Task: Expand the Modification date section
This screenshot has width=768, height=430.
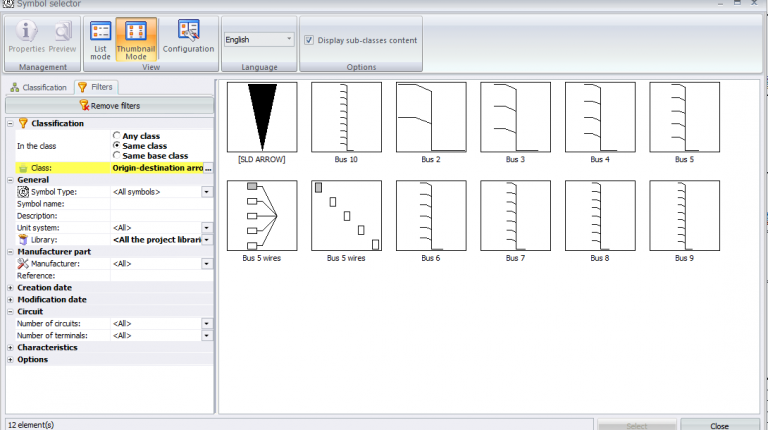Action: pyautogui.click(x=10, y=299)
